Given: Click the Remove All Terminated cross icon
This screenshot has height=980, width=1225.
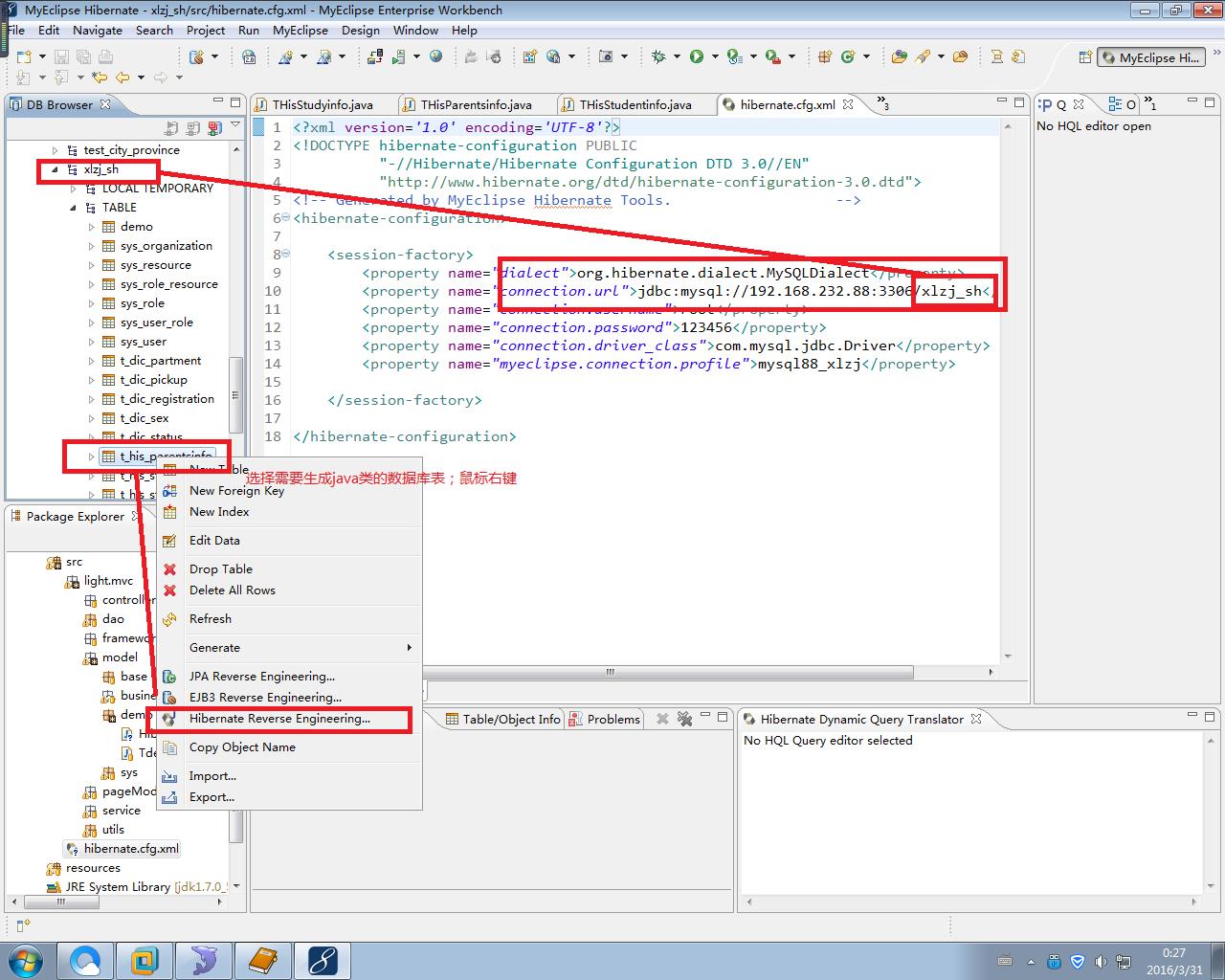Looking at the screenshot, I should (x=684, y=719).
